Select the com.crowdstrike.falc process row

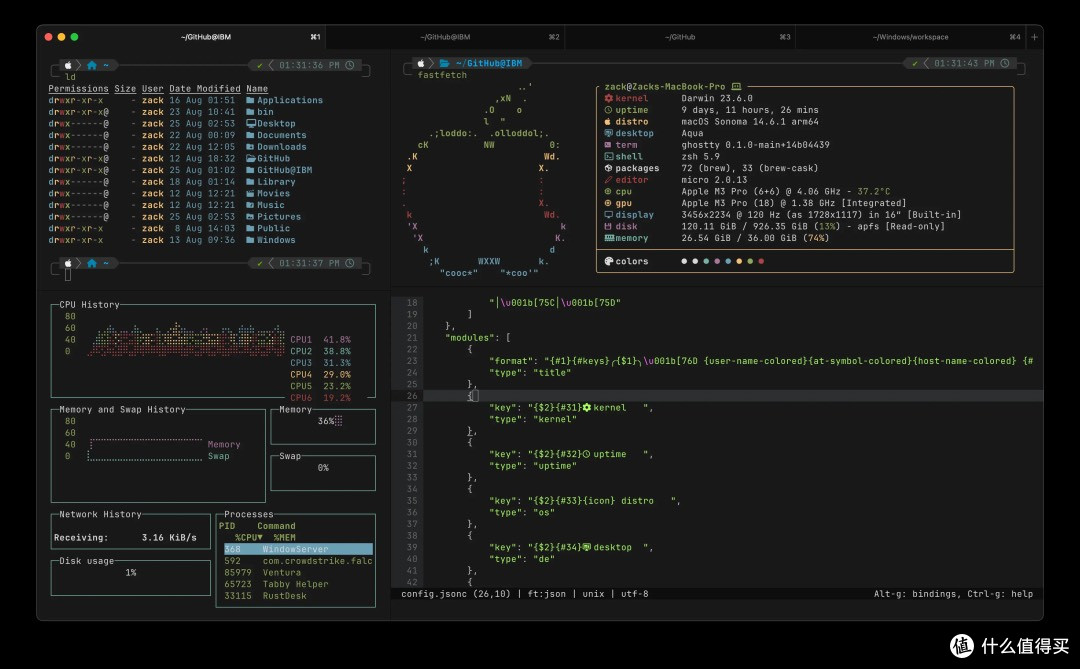[x=298, y=561]
